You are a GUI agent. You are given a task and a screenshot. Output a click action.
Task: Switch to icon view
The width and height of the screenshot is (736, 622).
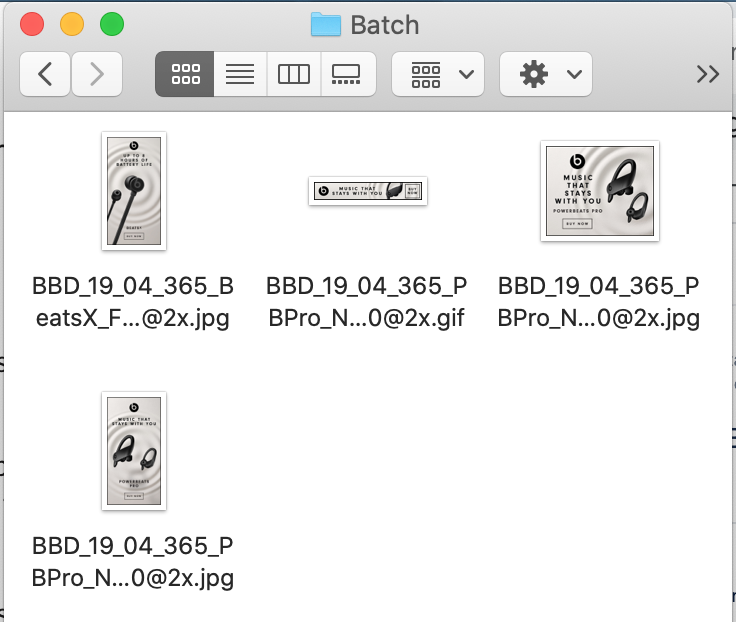pyautogui.click(x=185, y=74)
